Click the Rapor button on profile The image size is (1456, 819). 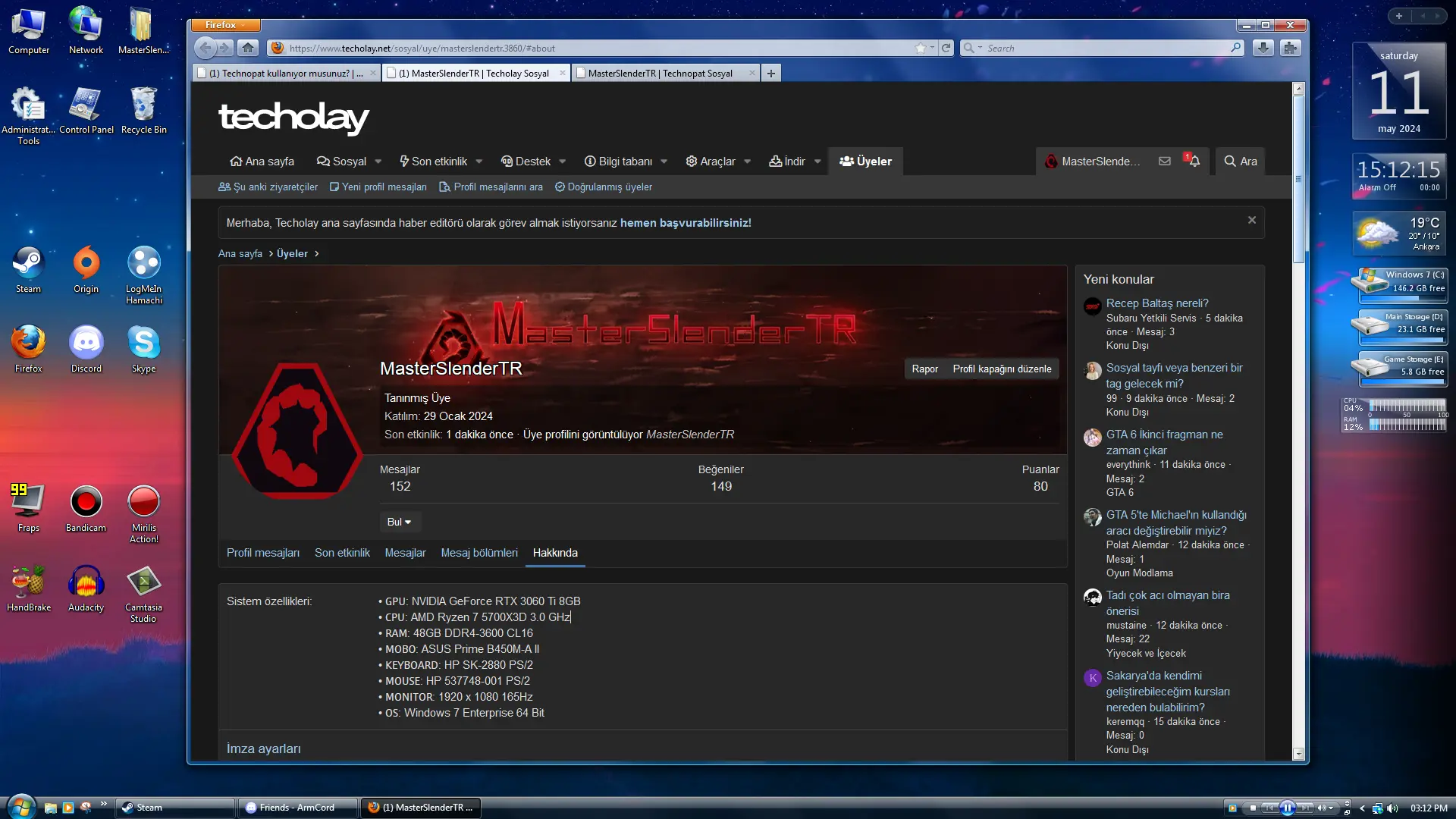[x=924, y=369]
